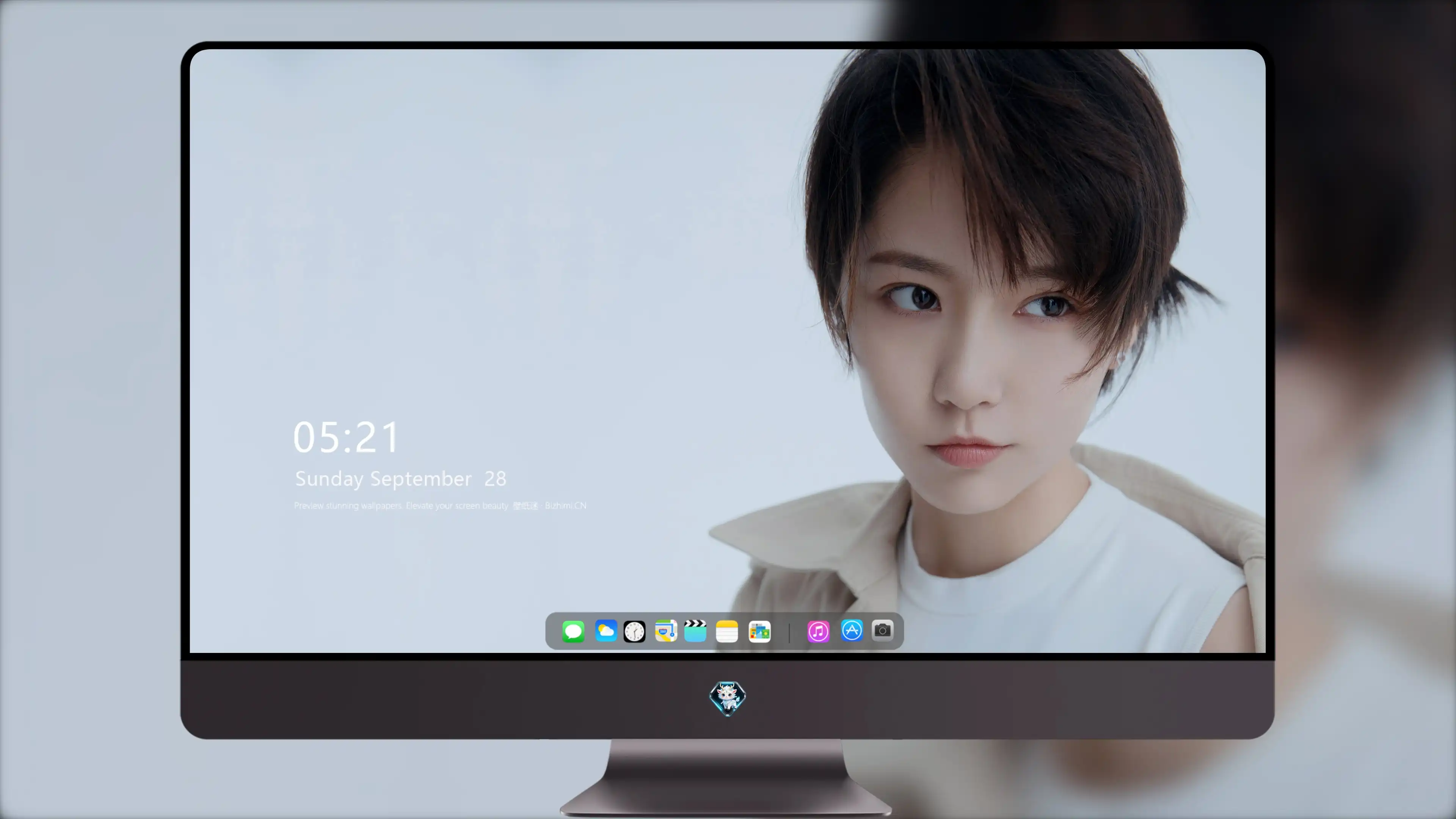Screen dimensions: 1456x819
Task: Open the yellow Notes app
Action: pos(727,631)
